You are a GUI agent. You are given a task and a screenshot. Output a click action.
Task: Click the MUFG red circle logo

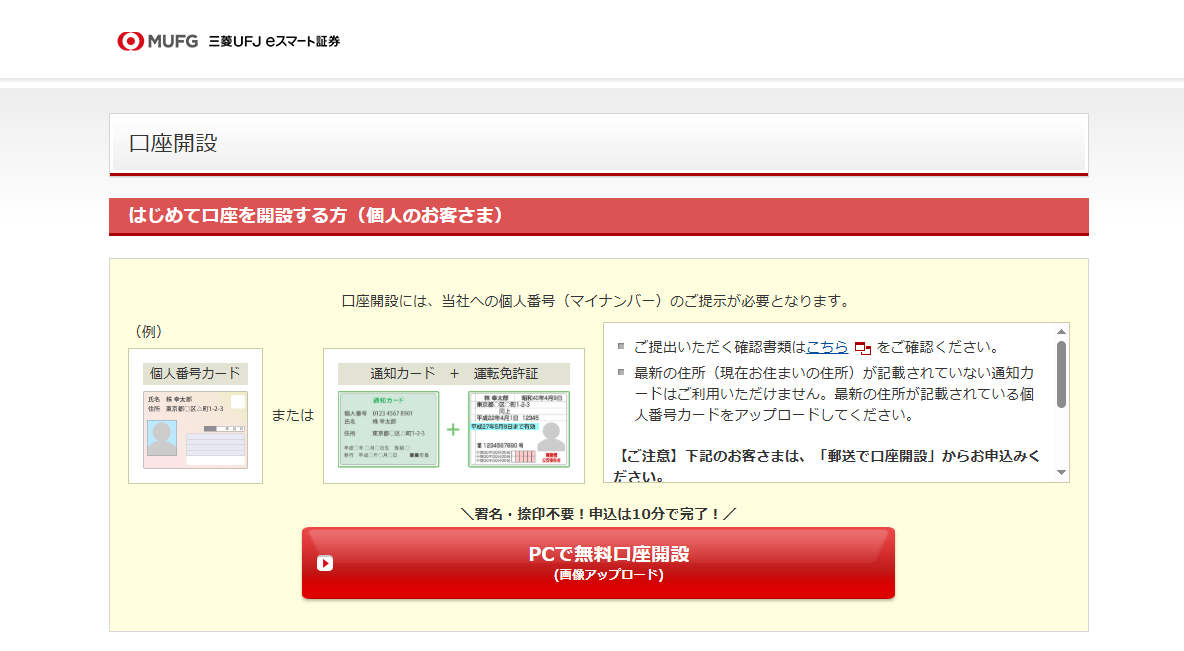131,41
